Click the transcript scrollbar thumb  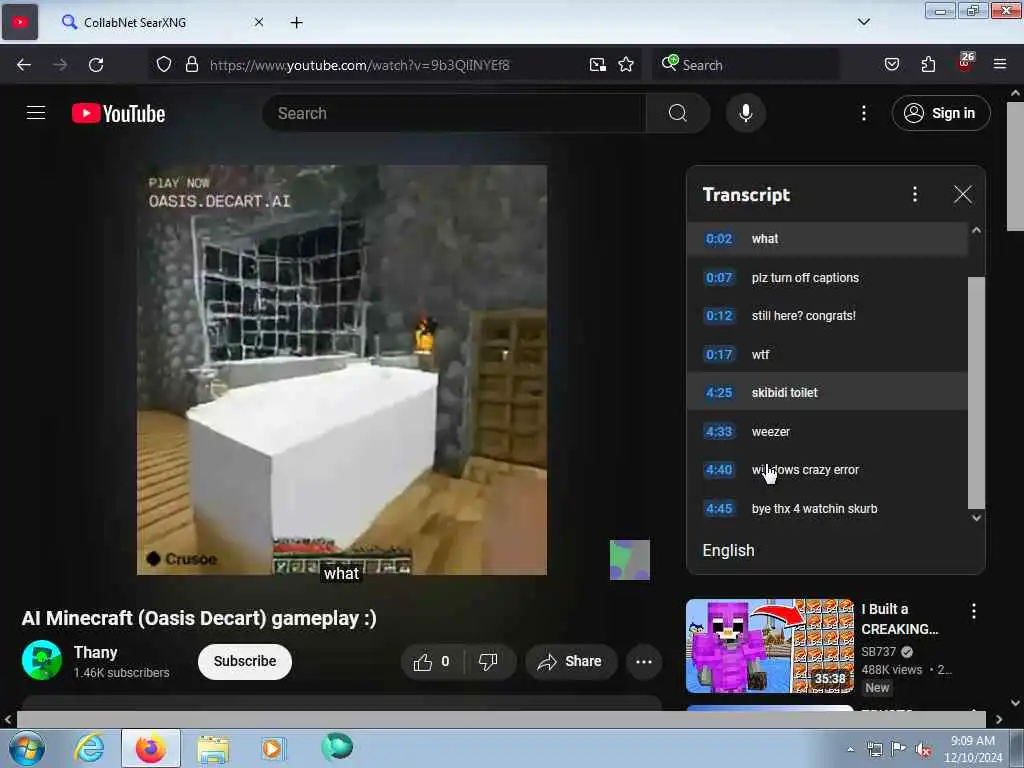point(976,392)
